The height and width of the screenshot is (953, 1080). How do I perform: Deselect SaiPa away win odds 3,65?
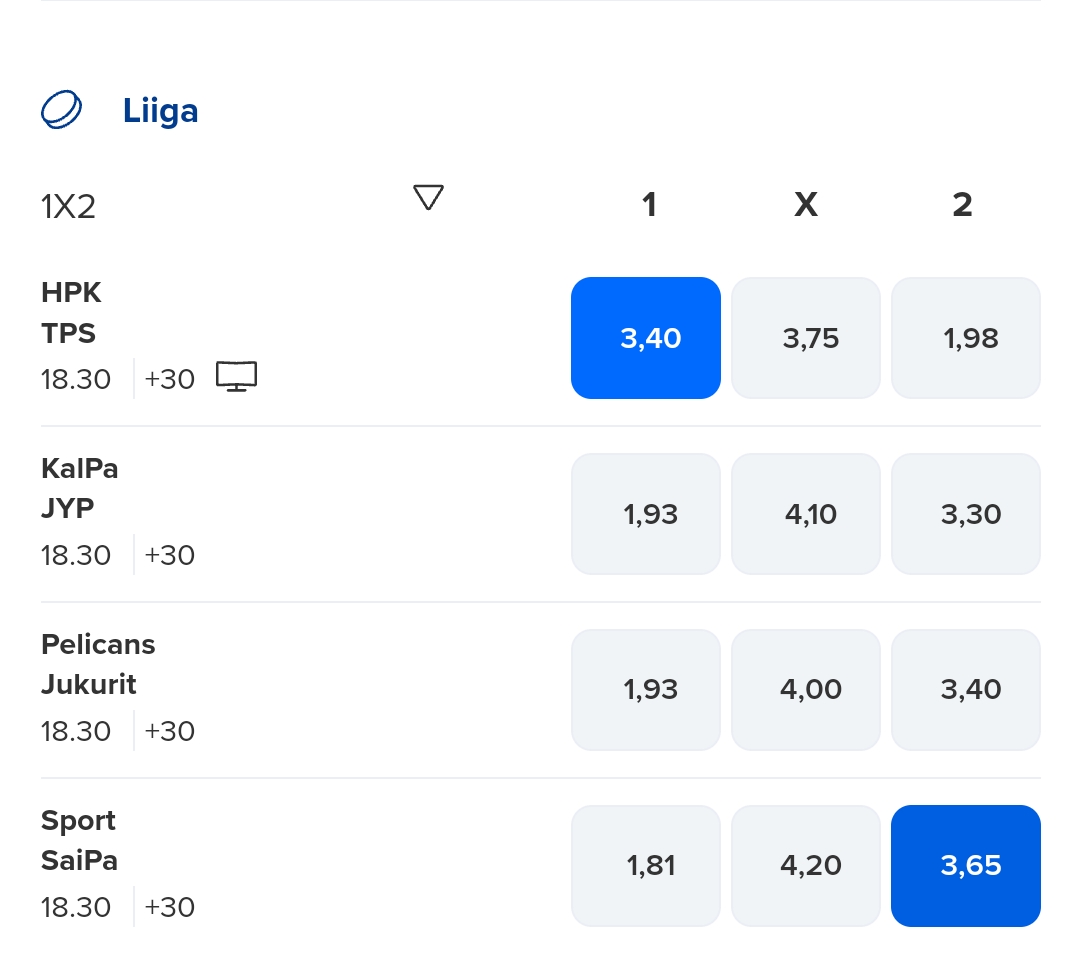(966, 865)
